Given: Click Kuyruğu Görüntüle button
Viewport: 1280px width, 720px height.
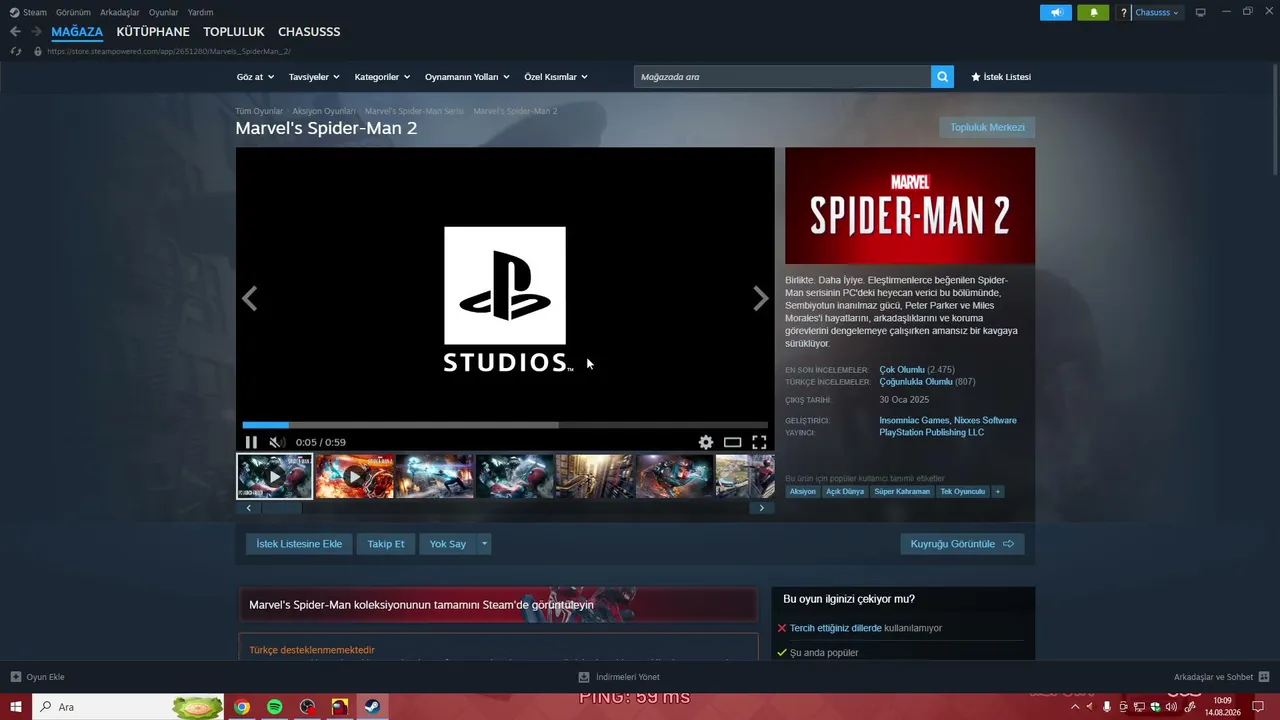Looking at the screenshot, I should pyautogui.click(x=962, y=544).
